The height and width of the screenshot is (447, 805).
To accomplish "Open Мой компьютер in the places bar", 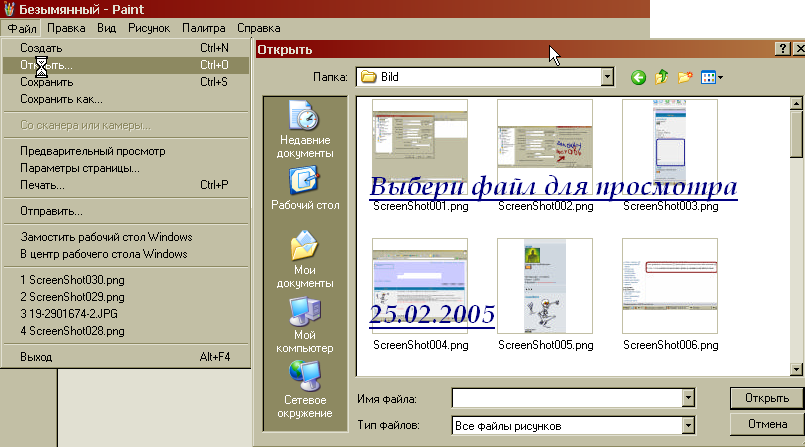I will (305, 325).
